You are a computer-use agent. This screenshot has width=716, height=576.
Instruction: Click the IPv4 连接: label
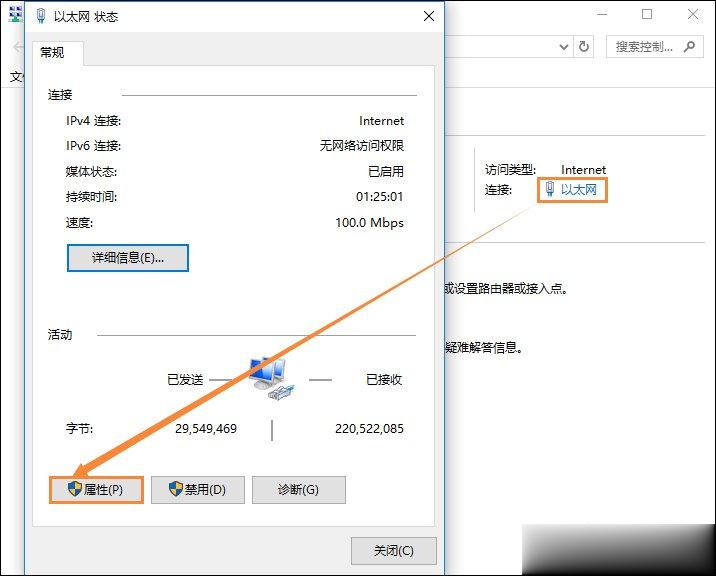pos(94,121)
